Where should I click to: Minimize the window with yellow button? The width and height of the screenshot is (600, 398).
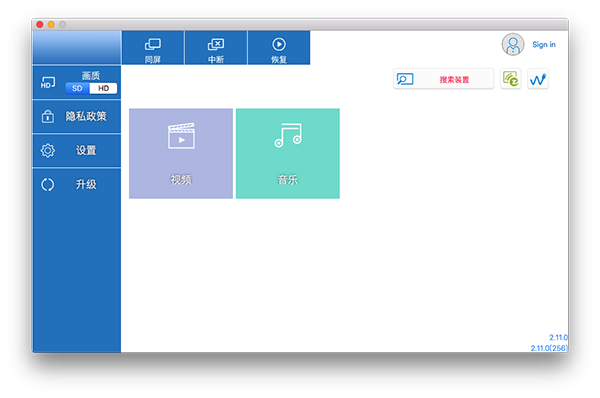pos(51,24)
